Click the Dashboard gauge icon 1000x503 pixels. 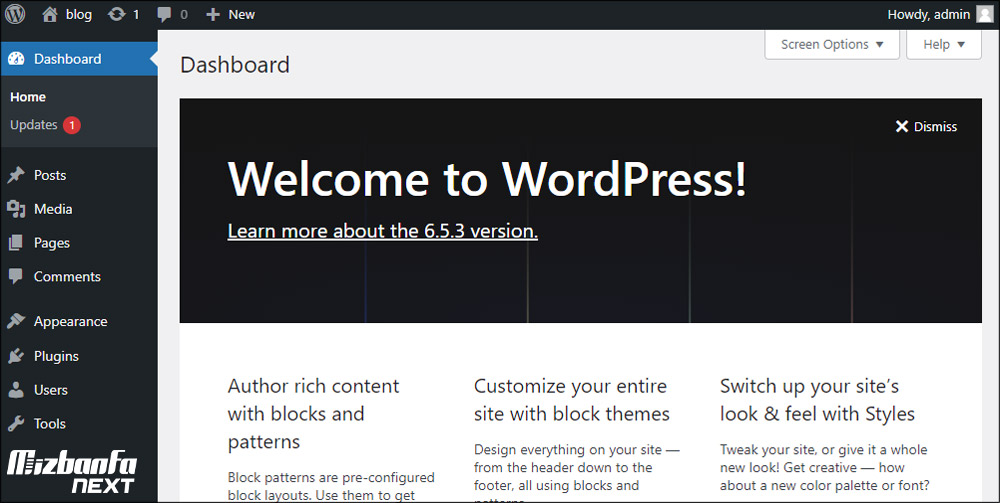[17, 59]
